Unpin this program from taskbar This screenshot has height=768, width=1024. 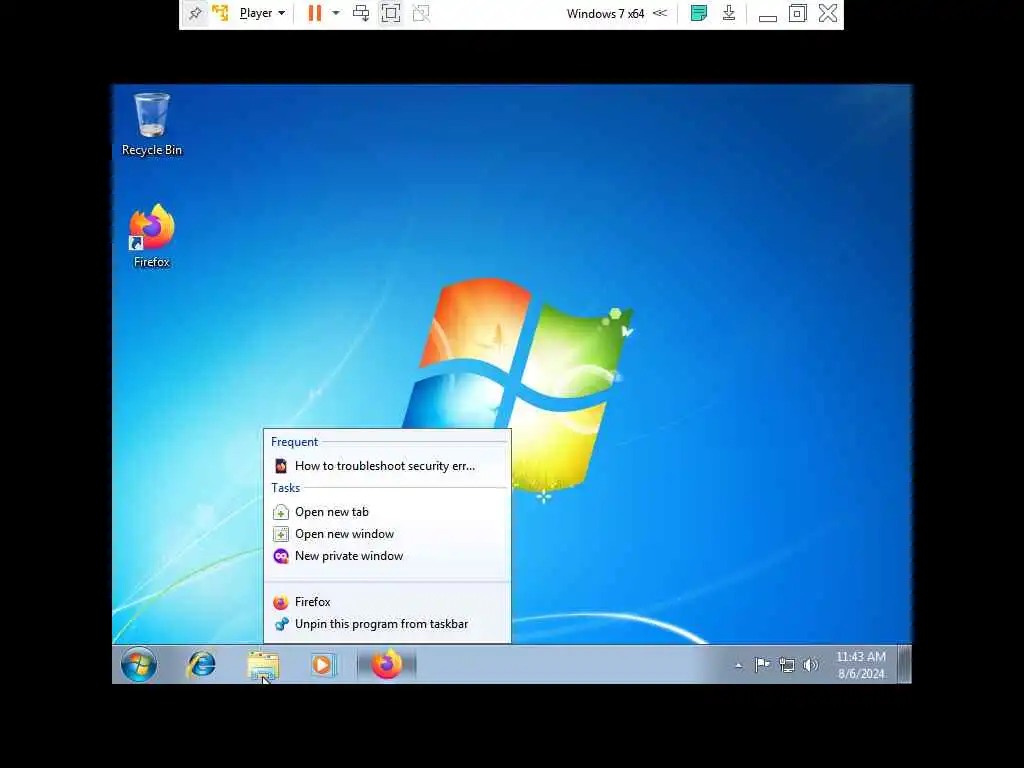point(387,624)
